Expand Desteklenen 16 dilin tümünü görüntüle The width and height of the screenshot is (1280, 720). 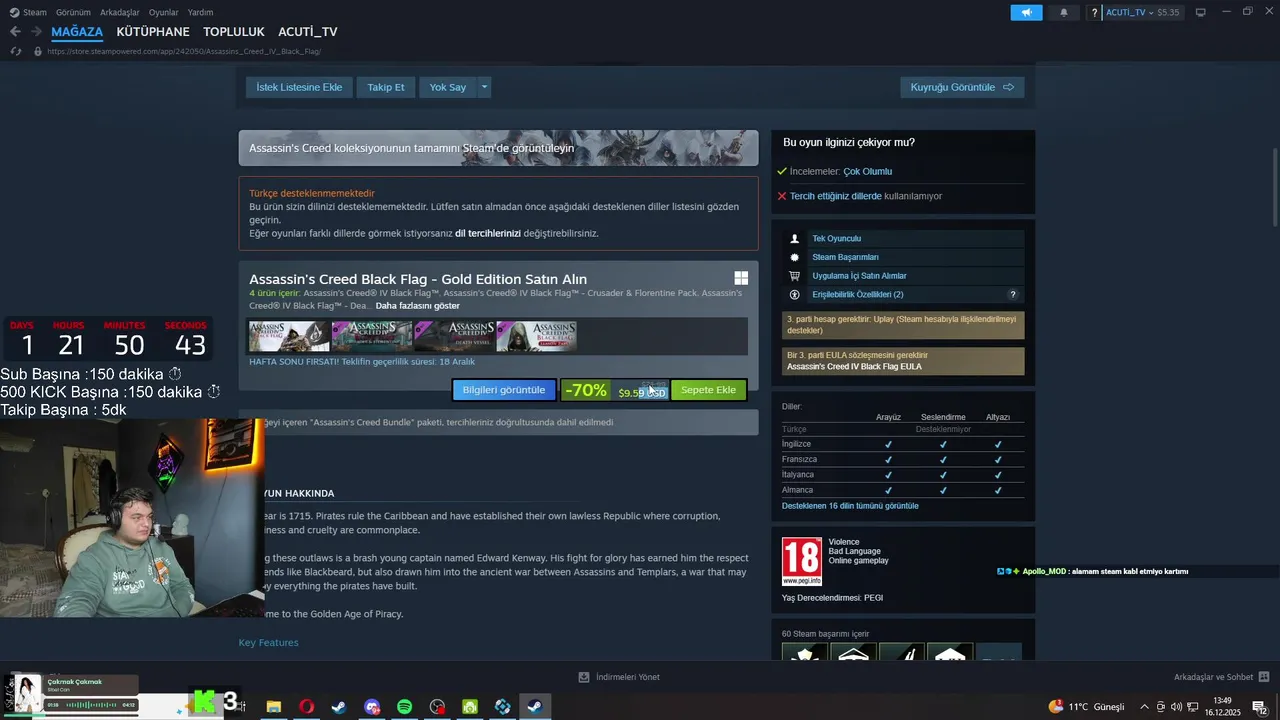tap(850, 506)
